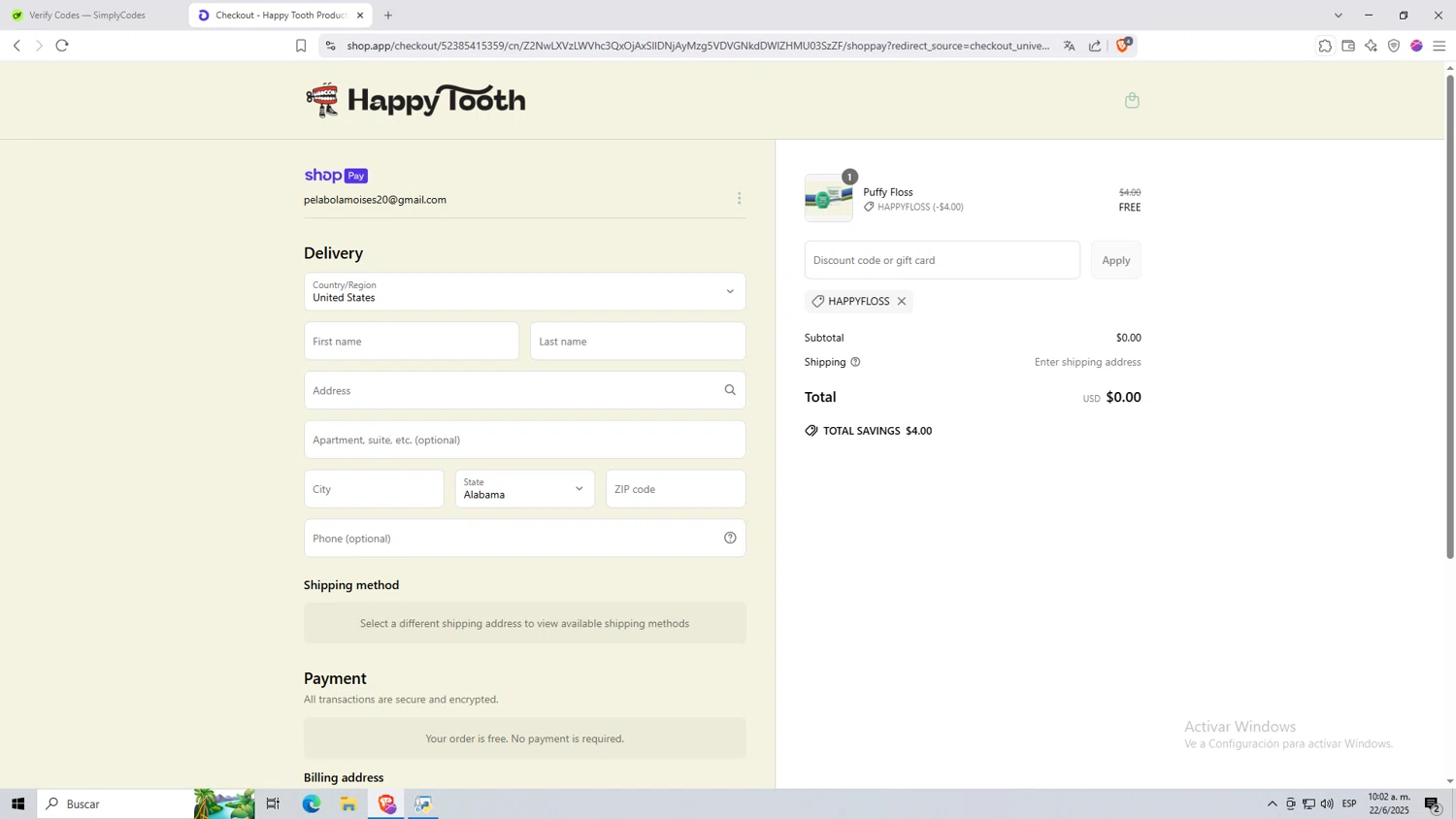Open Microsoft Edge from taskbar

click(311, 803)
